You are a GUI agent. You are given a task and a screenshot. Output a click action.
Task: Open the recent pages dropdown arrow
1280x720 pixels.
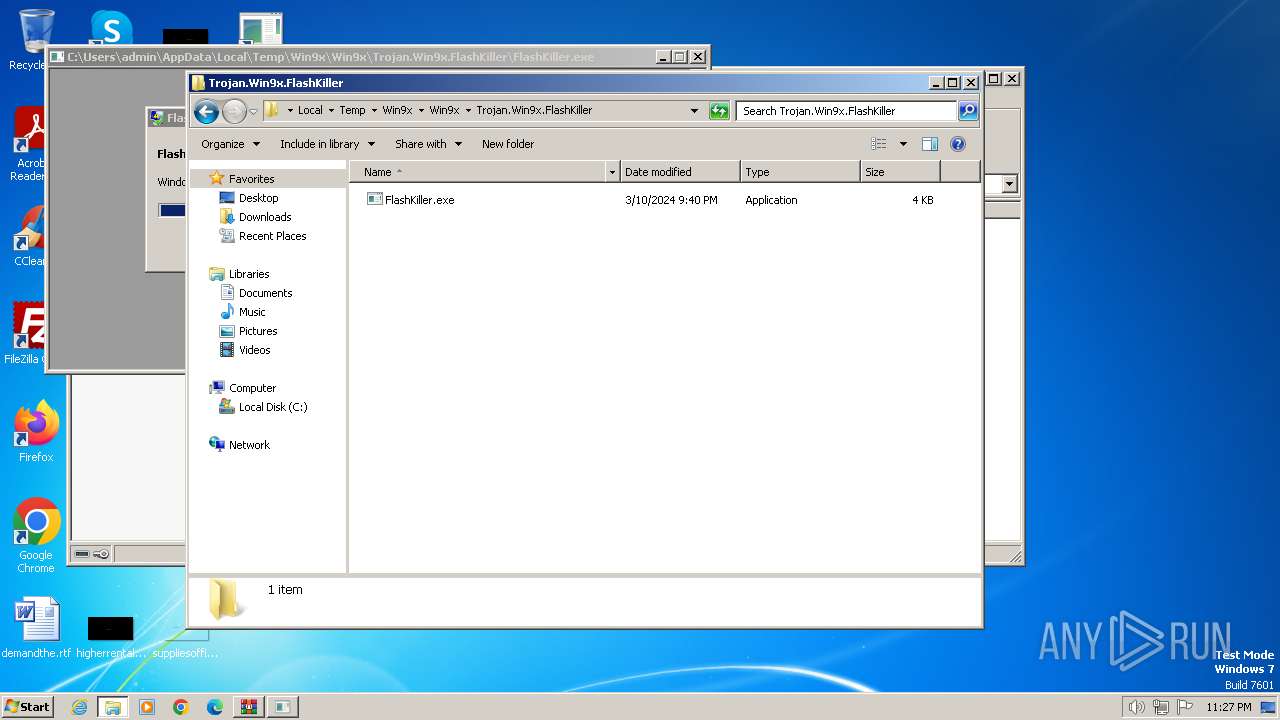click(253, 111)
